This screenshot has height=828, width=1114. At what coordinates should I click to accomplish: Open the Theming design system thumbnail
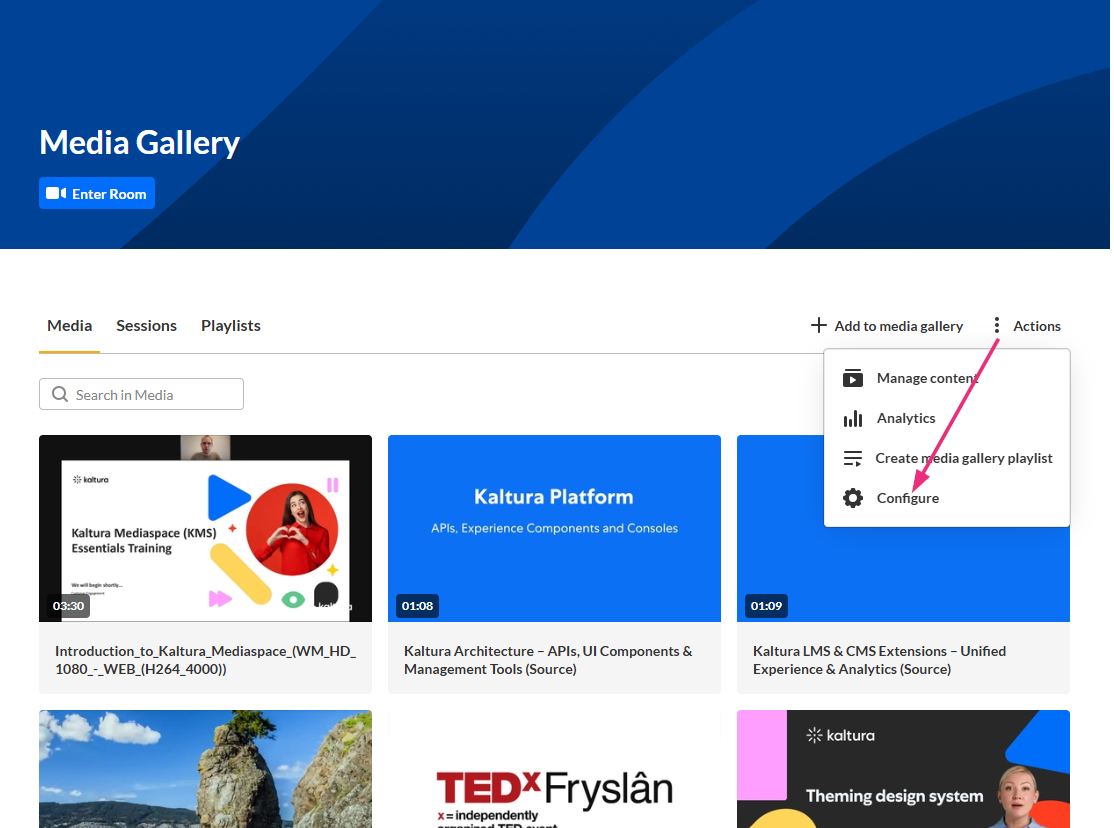pos(903,769)
